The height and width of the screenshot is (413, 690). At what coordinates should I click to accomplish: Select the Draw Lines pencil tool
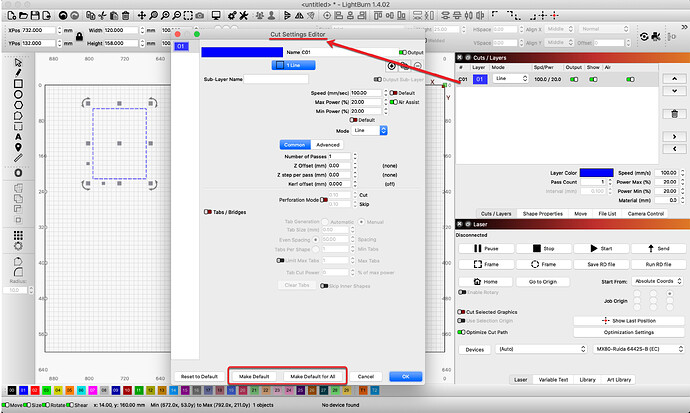[x=18, y=73]
